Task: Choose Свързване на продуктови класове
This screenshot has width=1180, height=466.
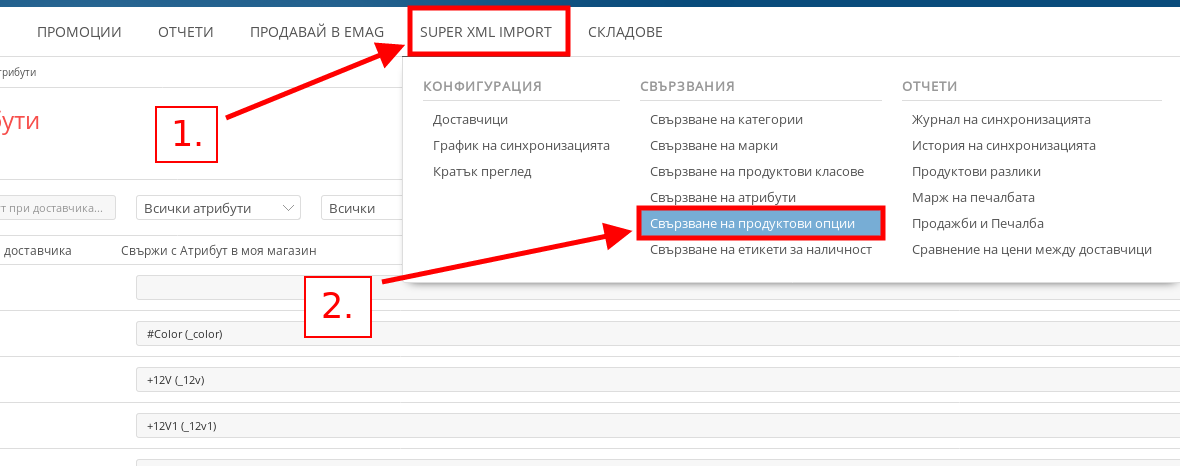Action: (x=756, y=171)
